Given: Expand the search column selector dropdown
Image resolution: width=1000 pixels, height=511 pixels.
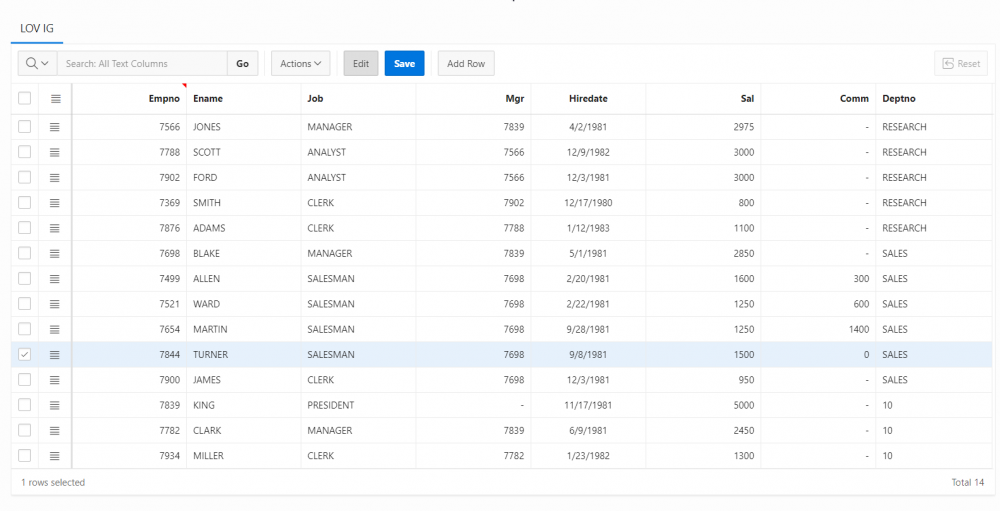Looking at the screenshot, I should (x=37, y=64).
